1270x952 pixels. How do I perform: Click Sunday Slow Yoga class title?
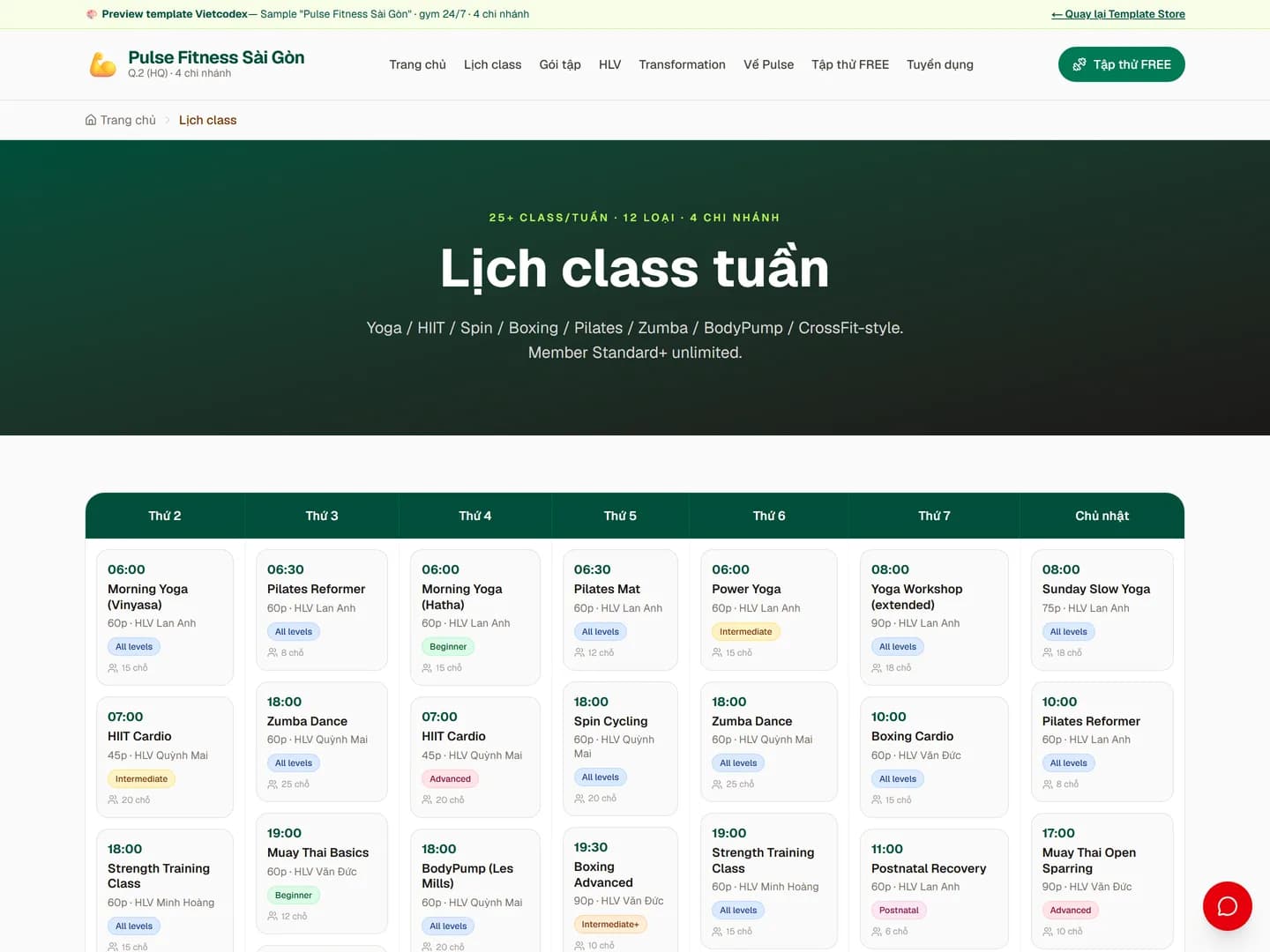coord(1096,589)
